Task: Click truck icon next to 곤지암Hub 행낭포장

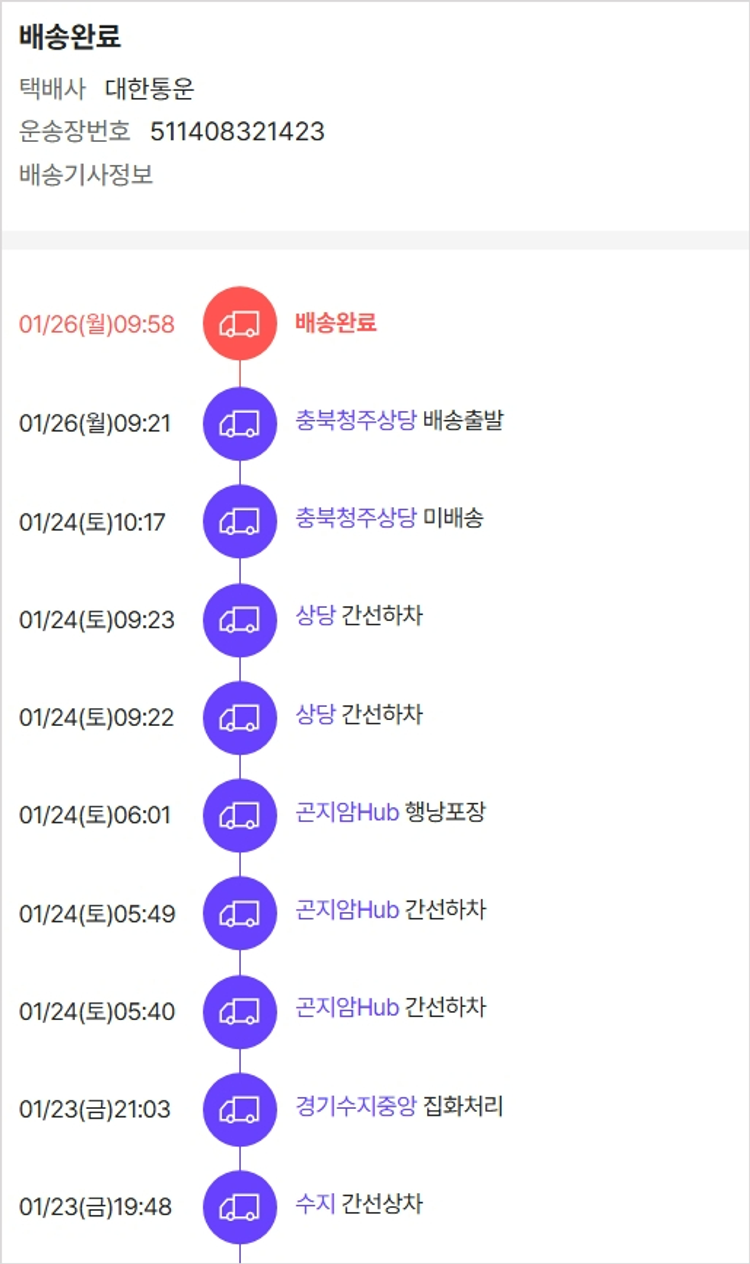Action: tap(240, 814)
